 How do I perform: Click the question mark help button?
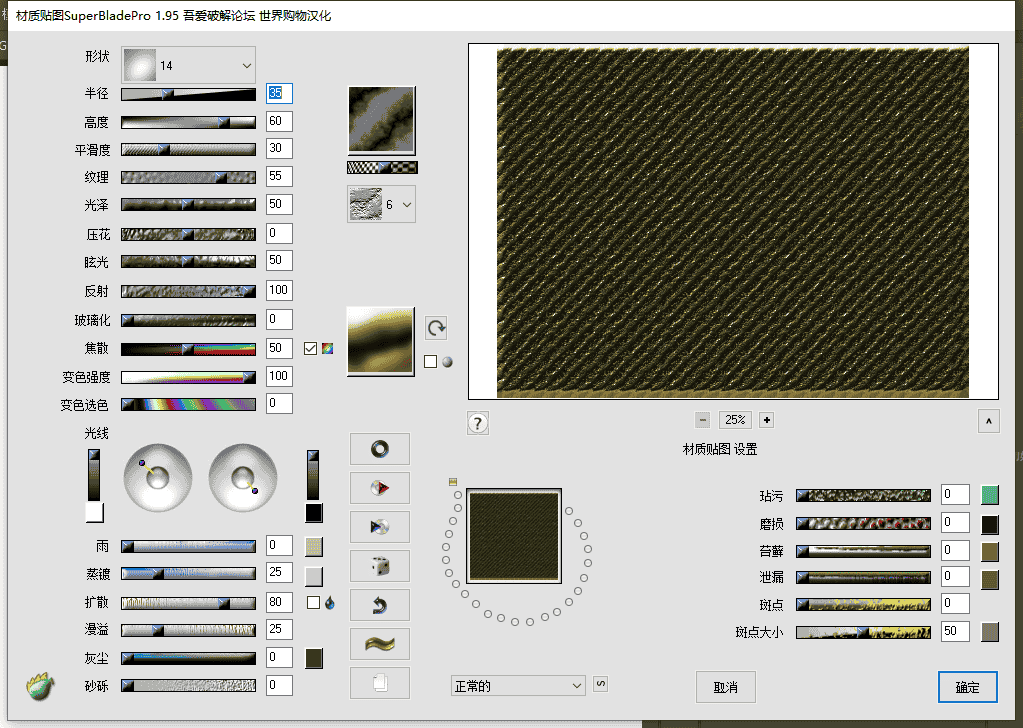click(478, 423)
